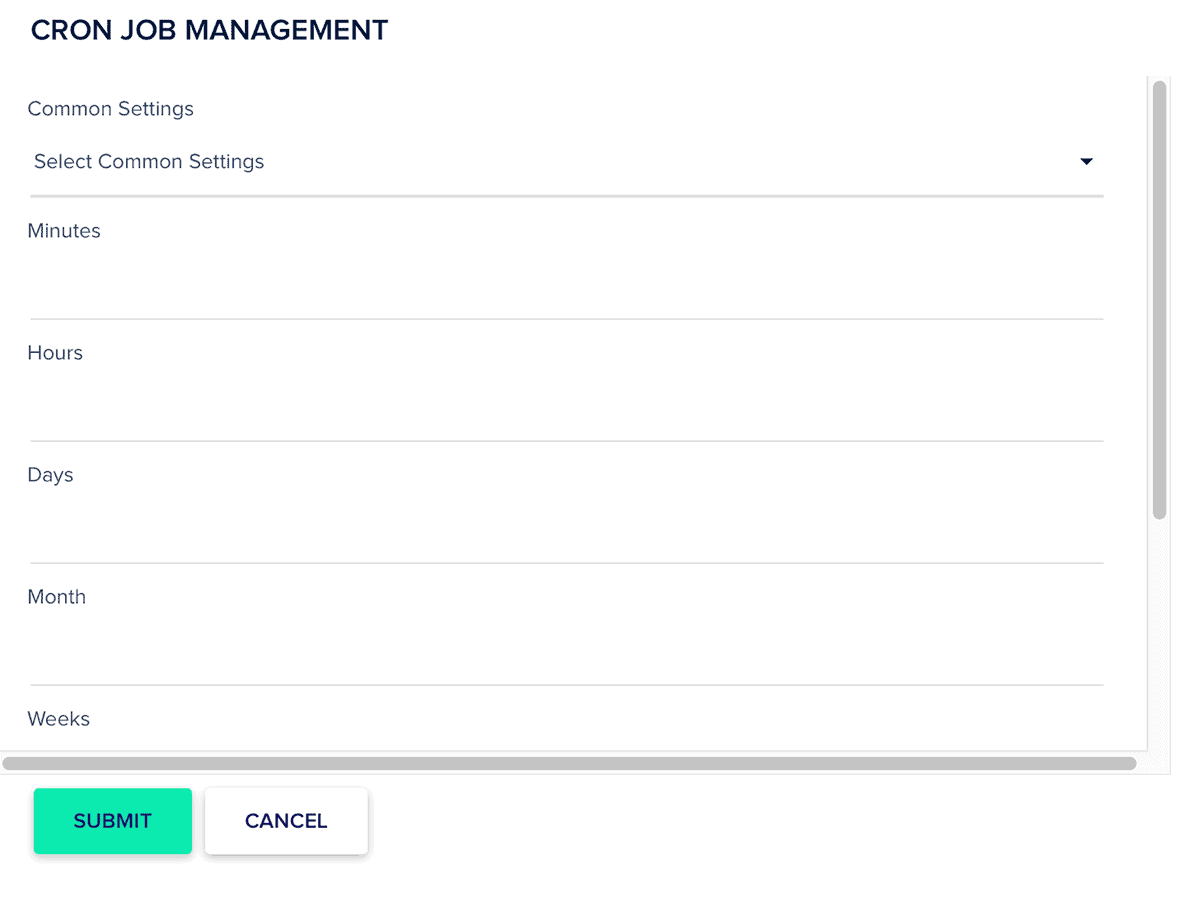Submit the cron job form
The image size is (1200, 902).
click(113, 821)
